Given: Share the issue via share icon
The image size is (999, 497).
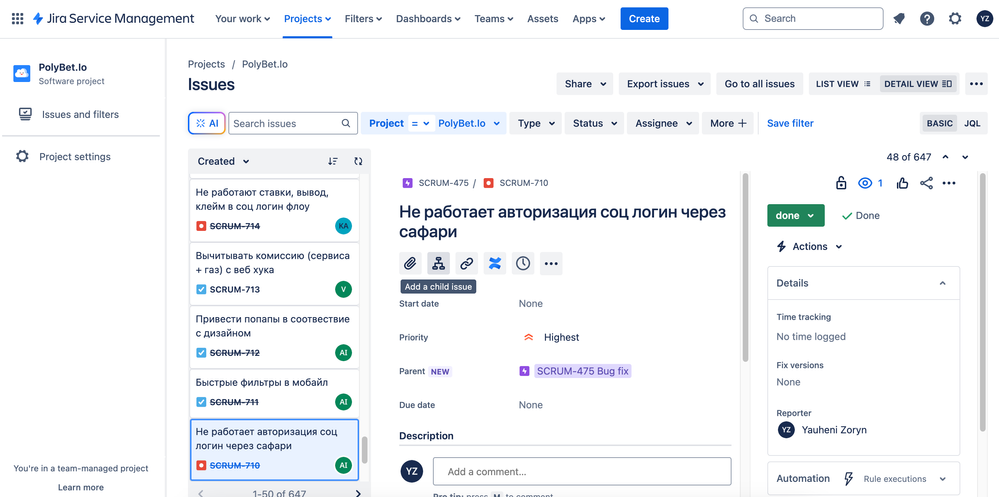Looking at the screenshot, I should click(926, 184).
